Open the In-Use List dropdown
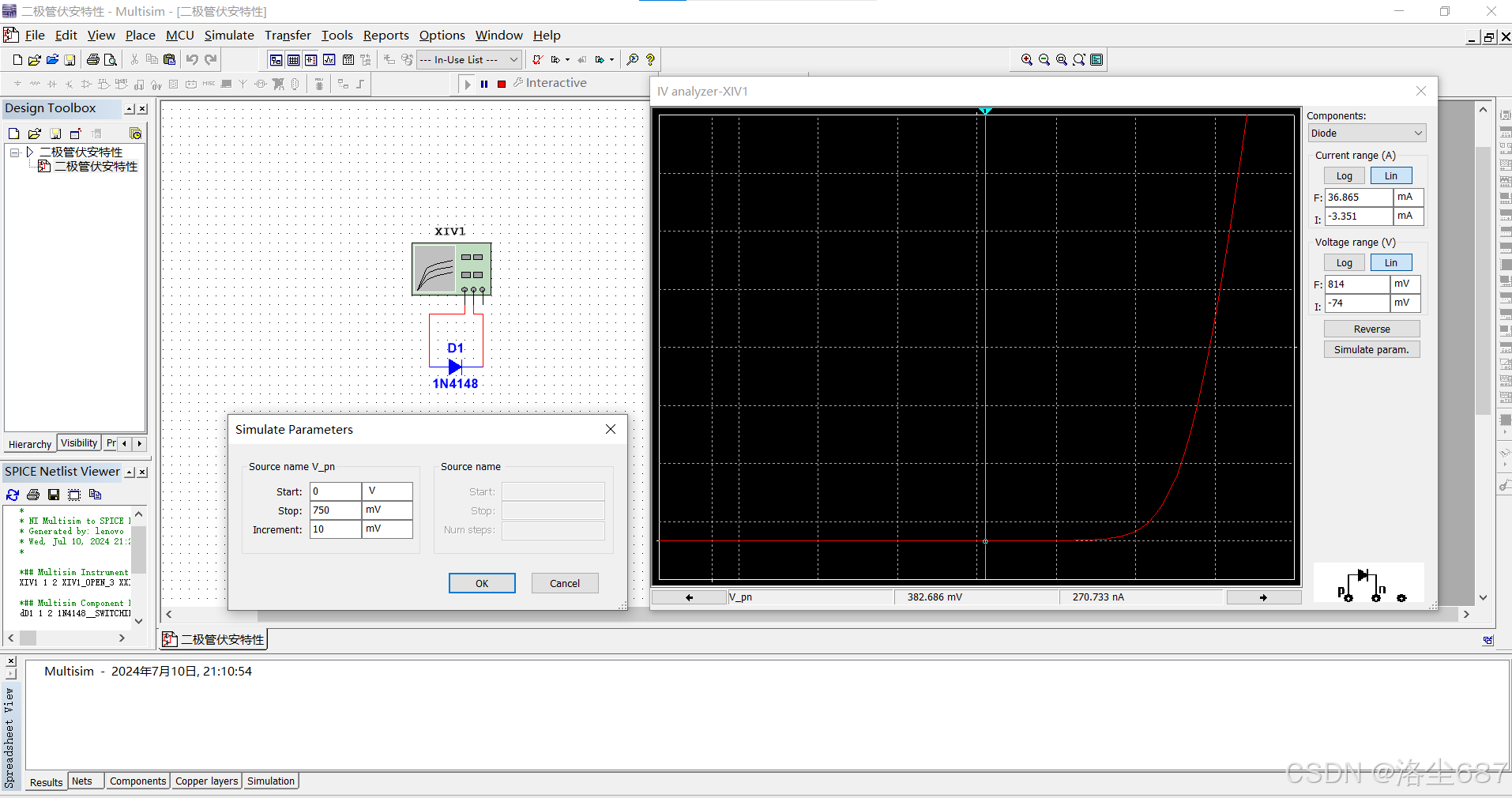Image resolution: width=1512 pixels, height=798 pixels. 468,59
